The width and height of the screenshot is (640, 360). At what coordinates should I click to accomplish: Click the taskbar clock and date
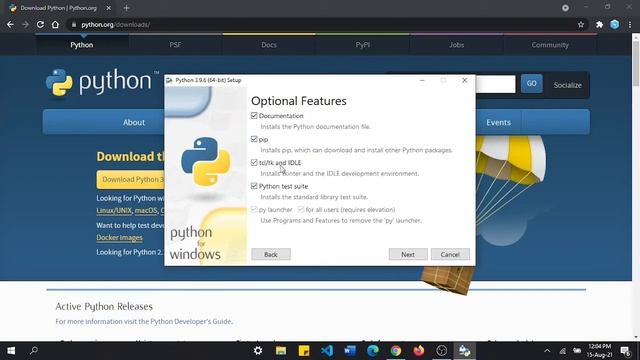point(600,351)
